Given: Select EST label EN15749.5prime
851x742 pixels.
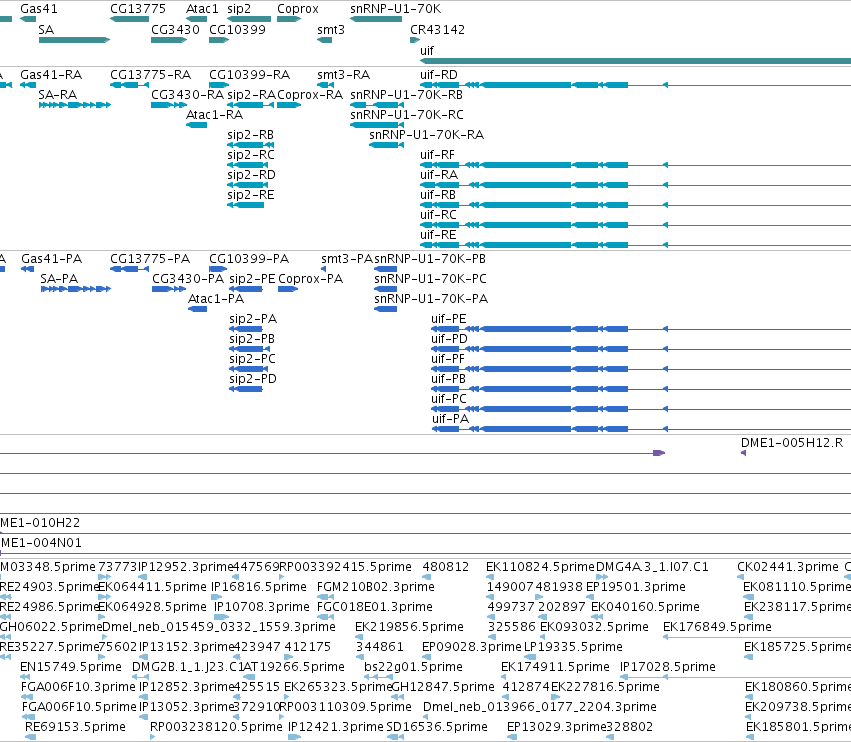Looking at the screenshot, I should (71, 667).
